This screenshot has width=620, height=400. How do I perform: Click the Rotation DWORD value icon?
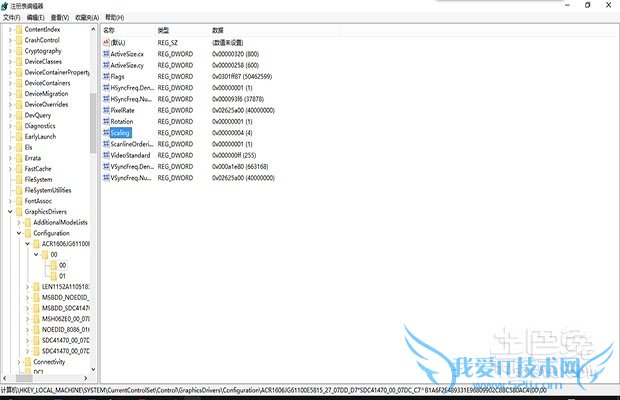click(106, 121)
